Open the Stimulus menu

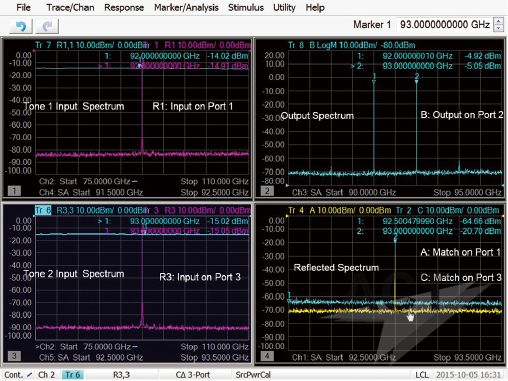click(246, 7)
